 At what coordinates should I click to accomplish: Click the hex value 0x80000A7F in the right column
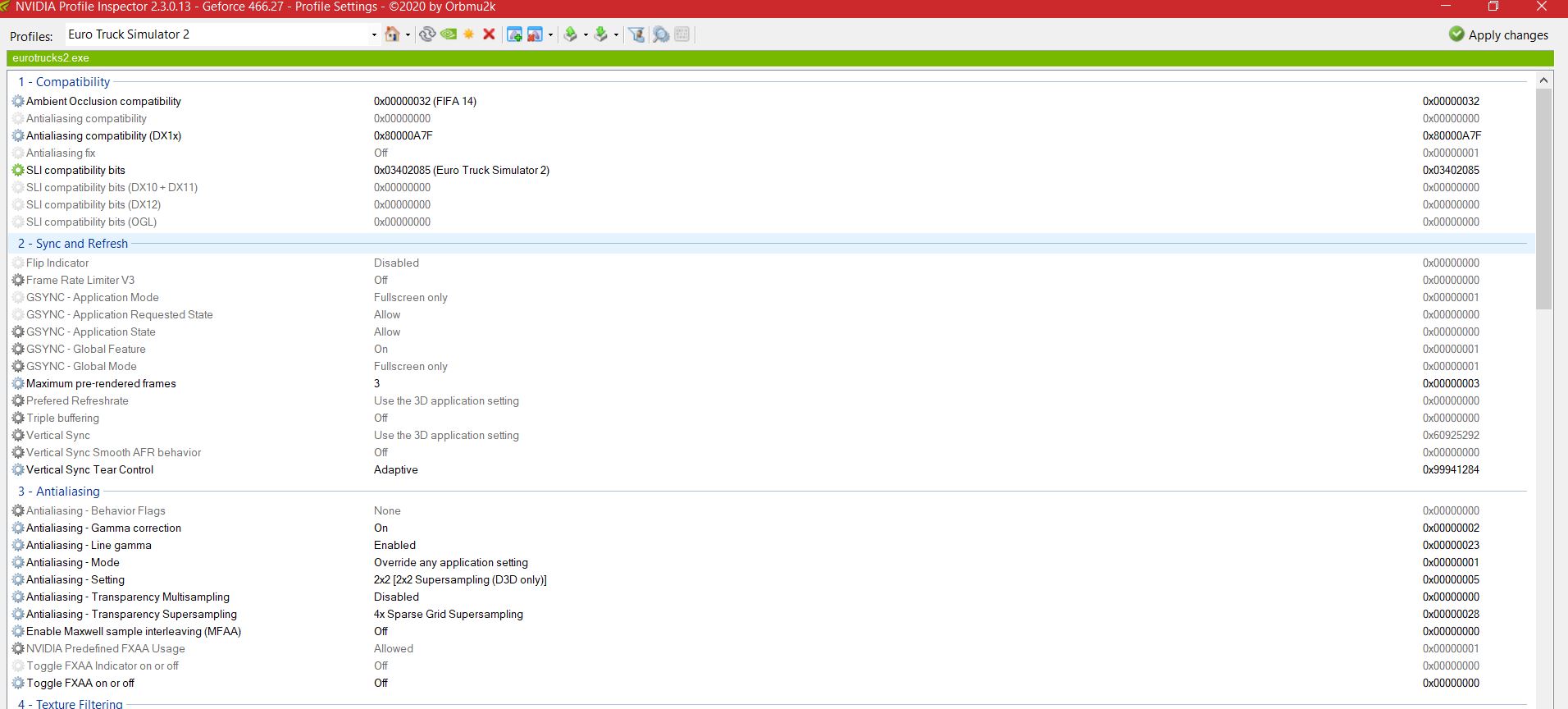click(1452, 136)
